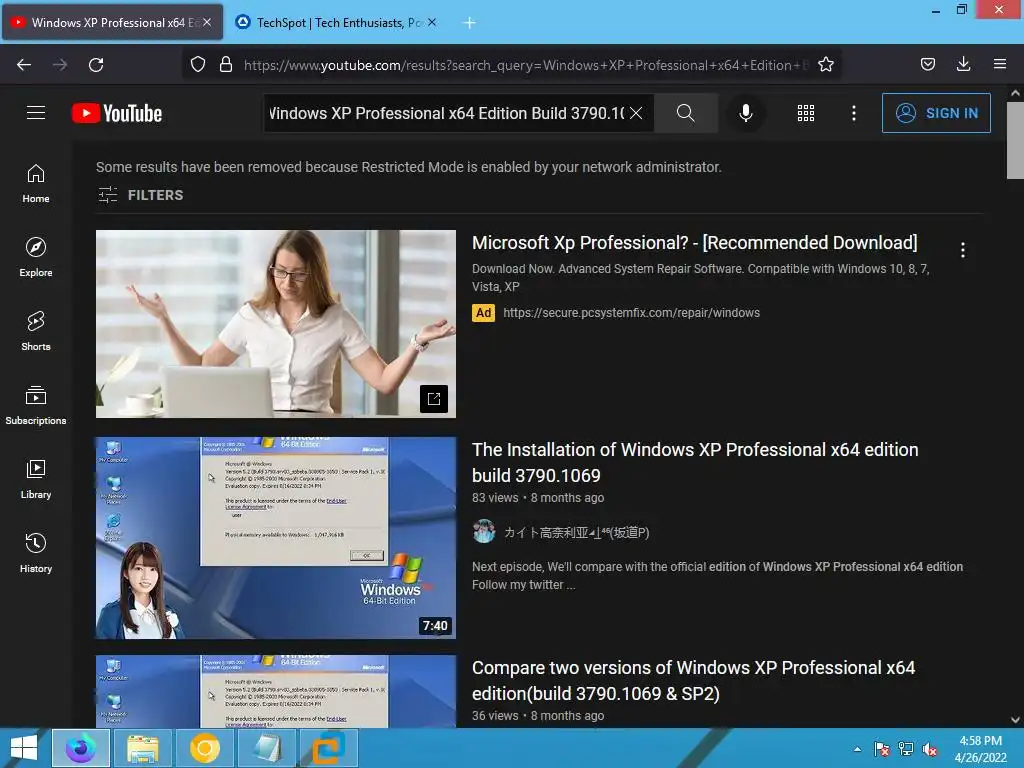Click the Action Center flag tray icon
Viewport: 1024px width, 768px height.
[882, 749]
